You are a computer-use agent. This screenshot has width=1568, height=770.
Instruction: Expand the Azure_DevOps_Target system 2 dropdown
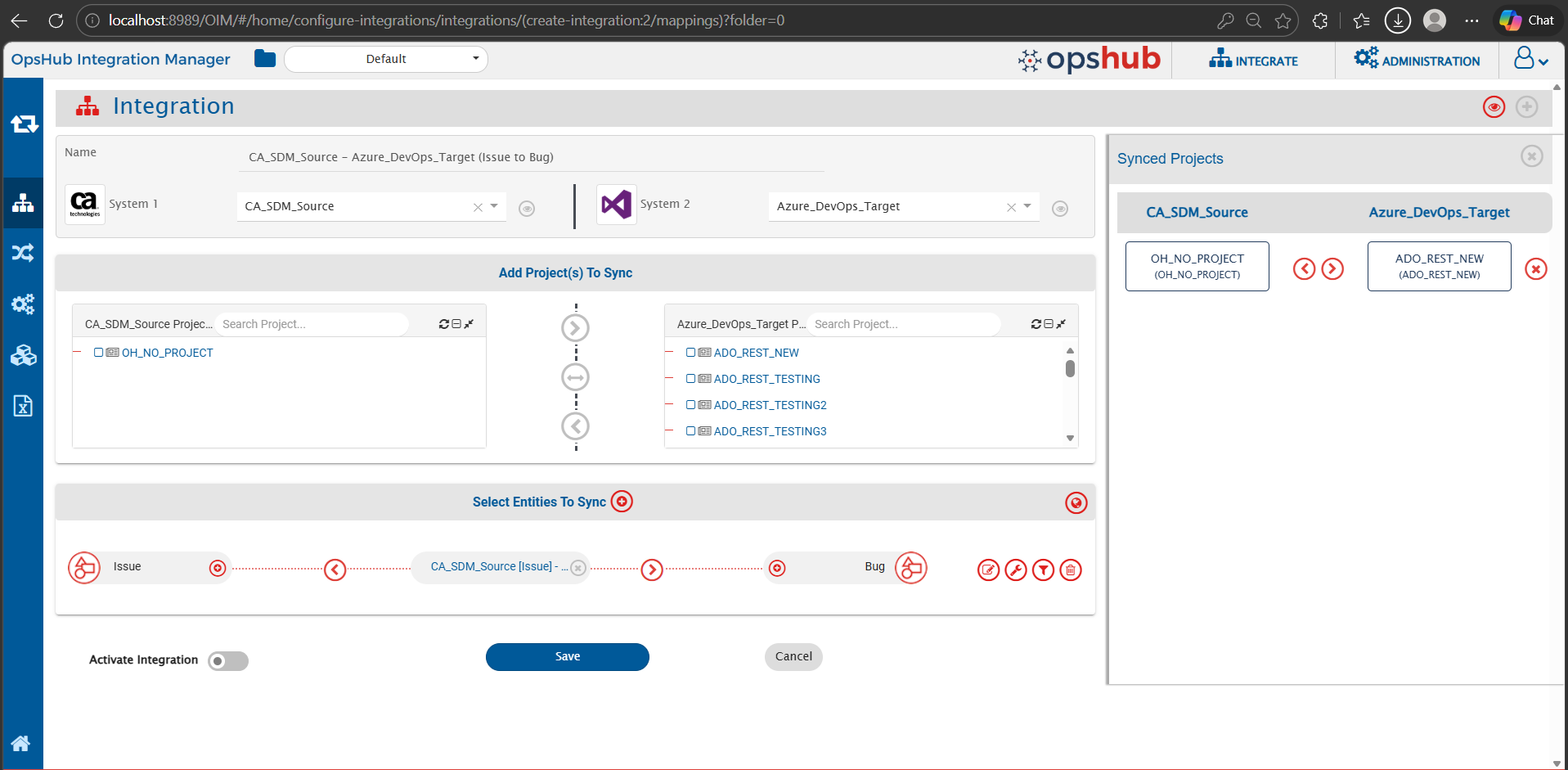1027,206
